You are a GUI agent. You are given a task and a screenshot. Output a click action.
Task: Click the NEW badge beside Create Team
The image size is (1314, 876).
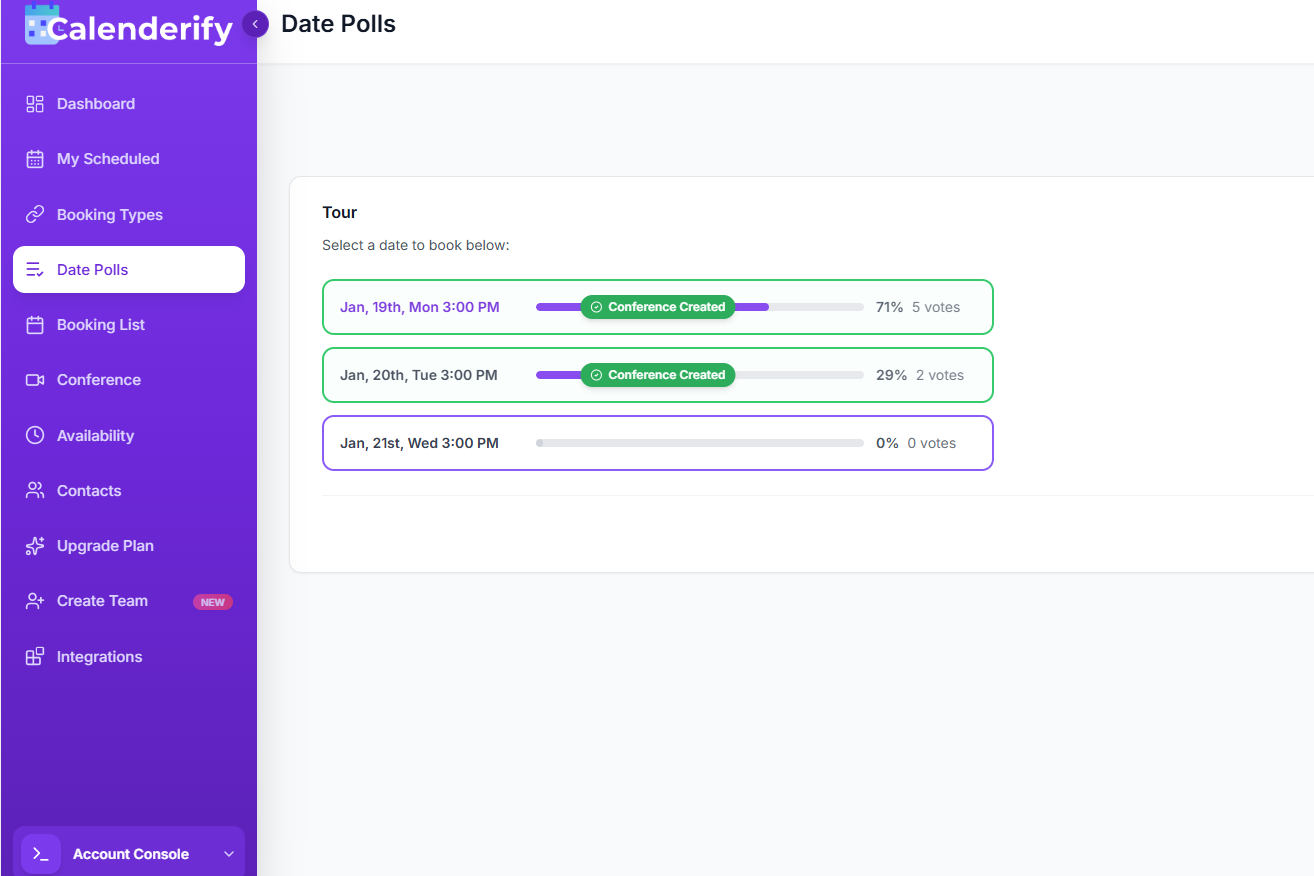pos(212,601)
